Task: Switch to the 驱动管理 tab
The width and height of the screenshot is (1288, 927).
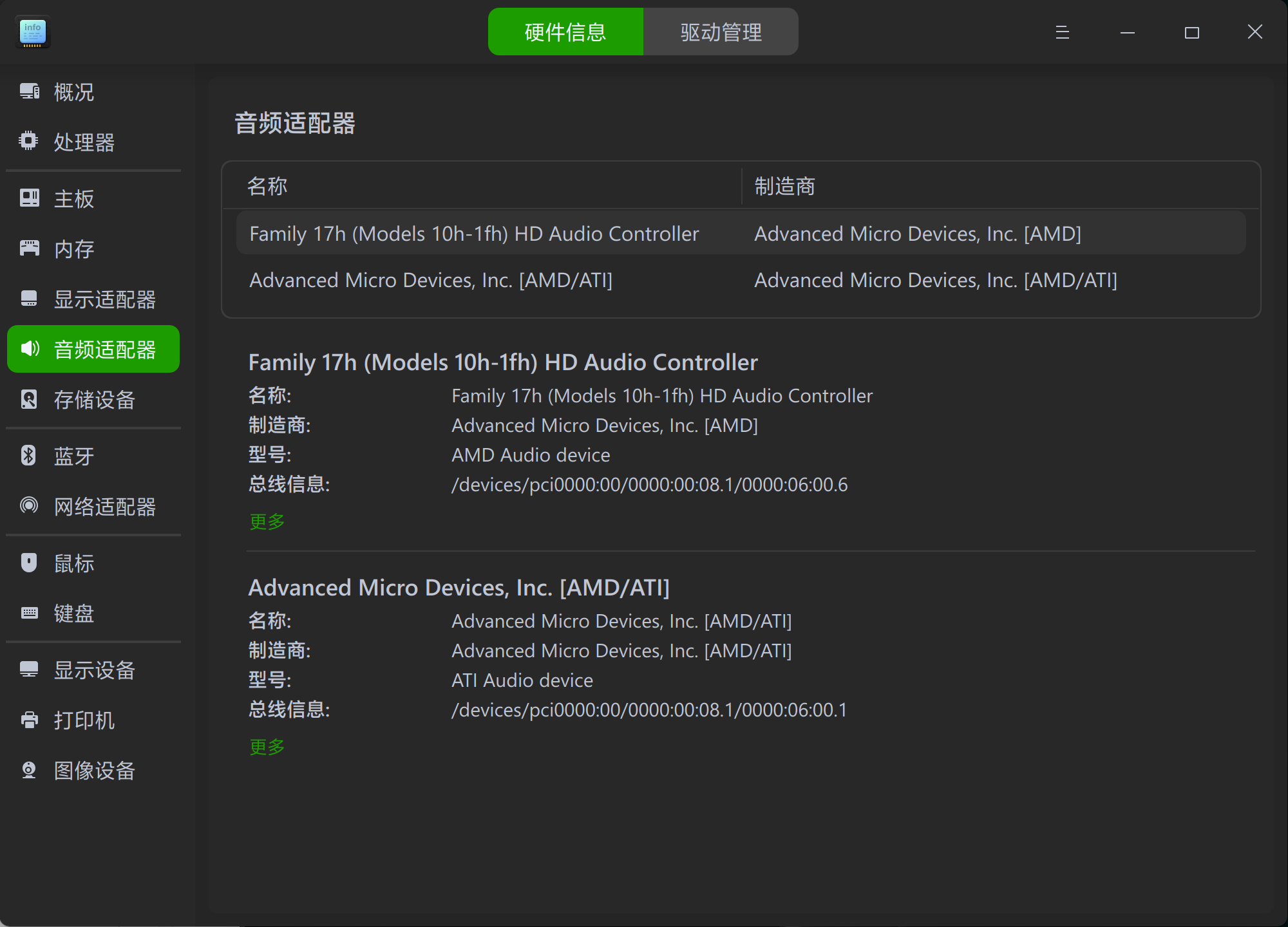Action: coord(721,32)
